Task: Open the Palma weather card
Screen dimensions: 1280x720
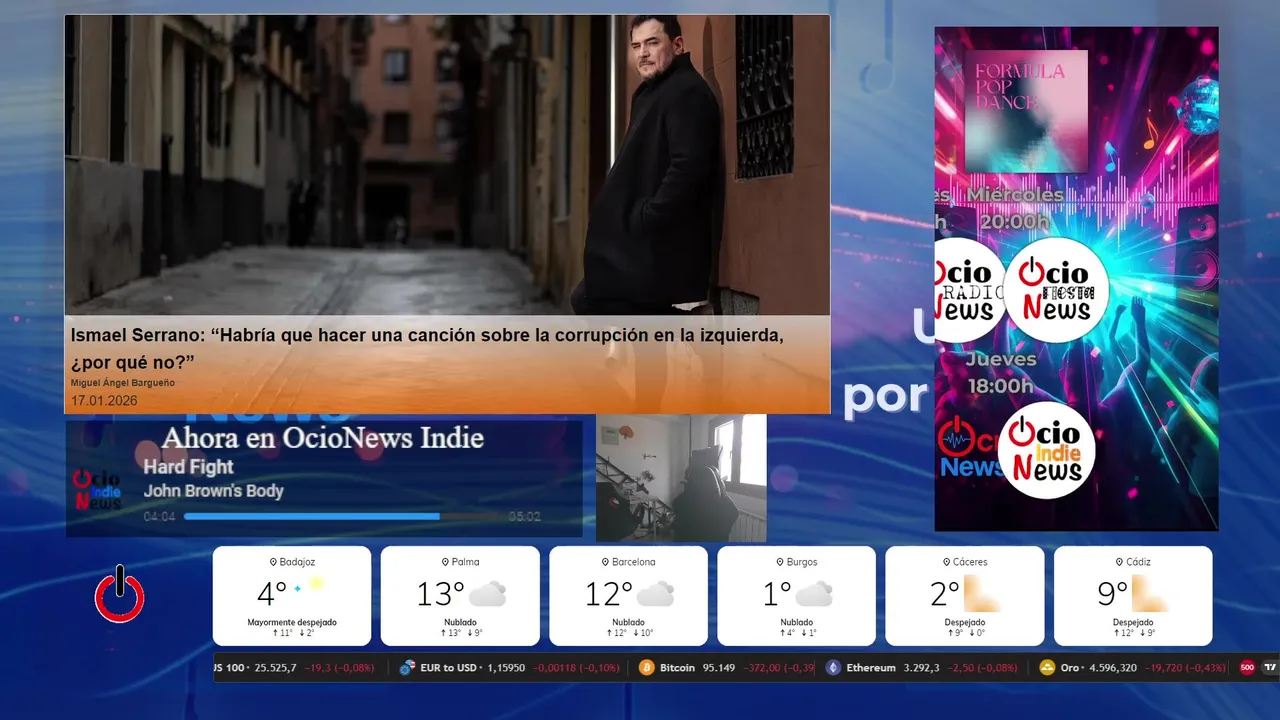Action: 460,596
